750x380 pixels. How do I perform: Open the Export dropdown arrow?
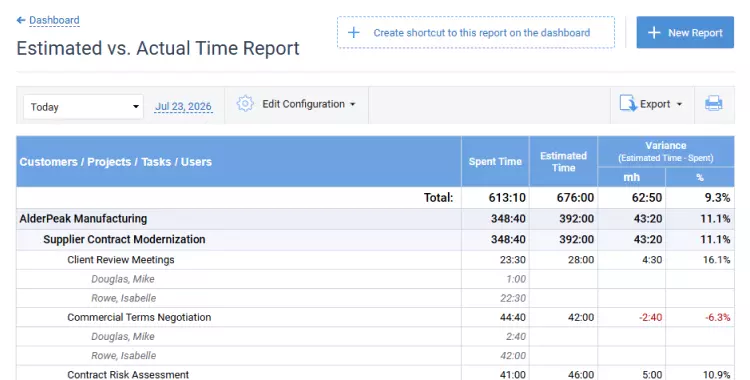tap(679, 104)
